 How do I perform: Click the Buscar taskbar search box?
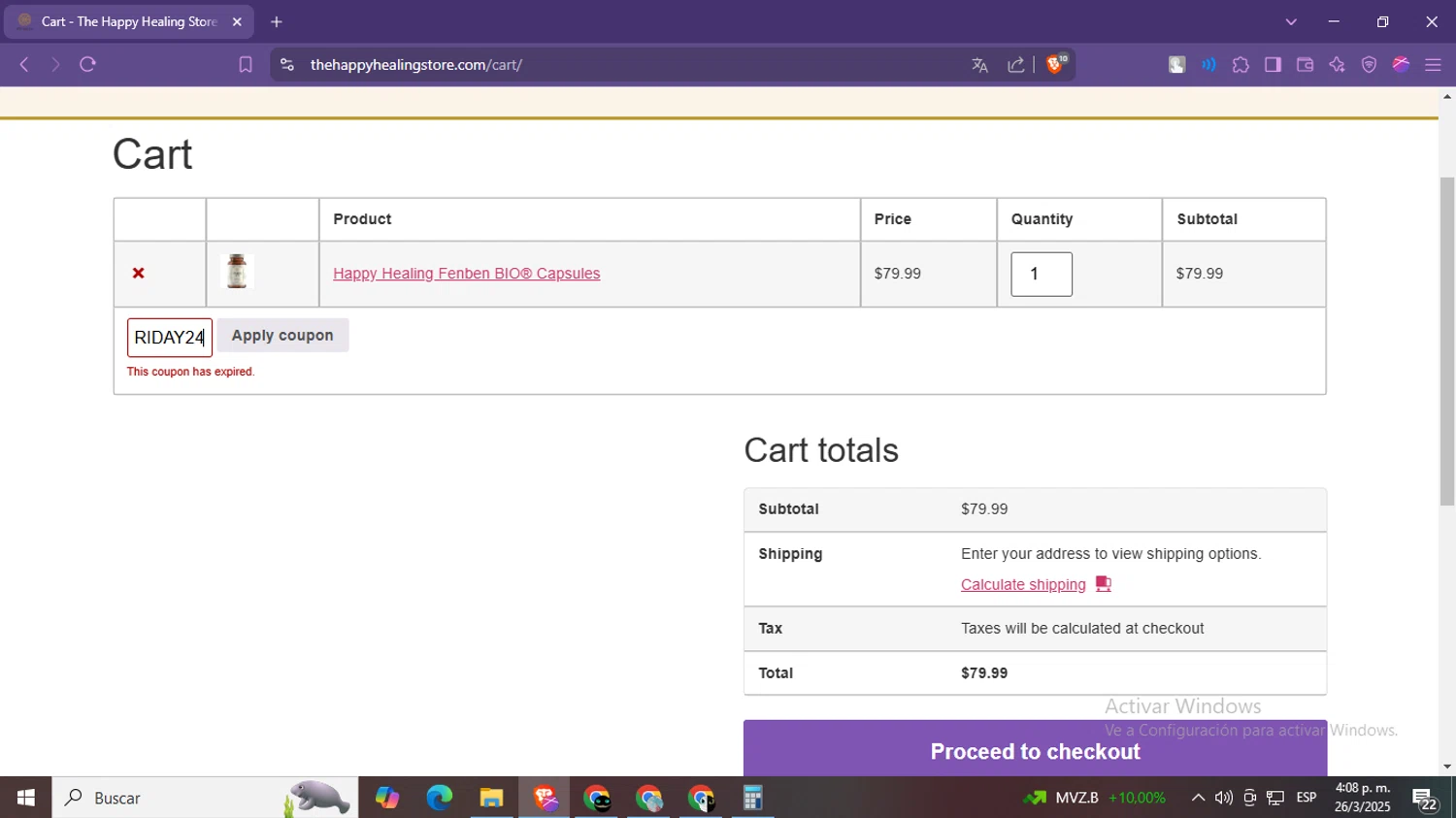coord(205,798)
